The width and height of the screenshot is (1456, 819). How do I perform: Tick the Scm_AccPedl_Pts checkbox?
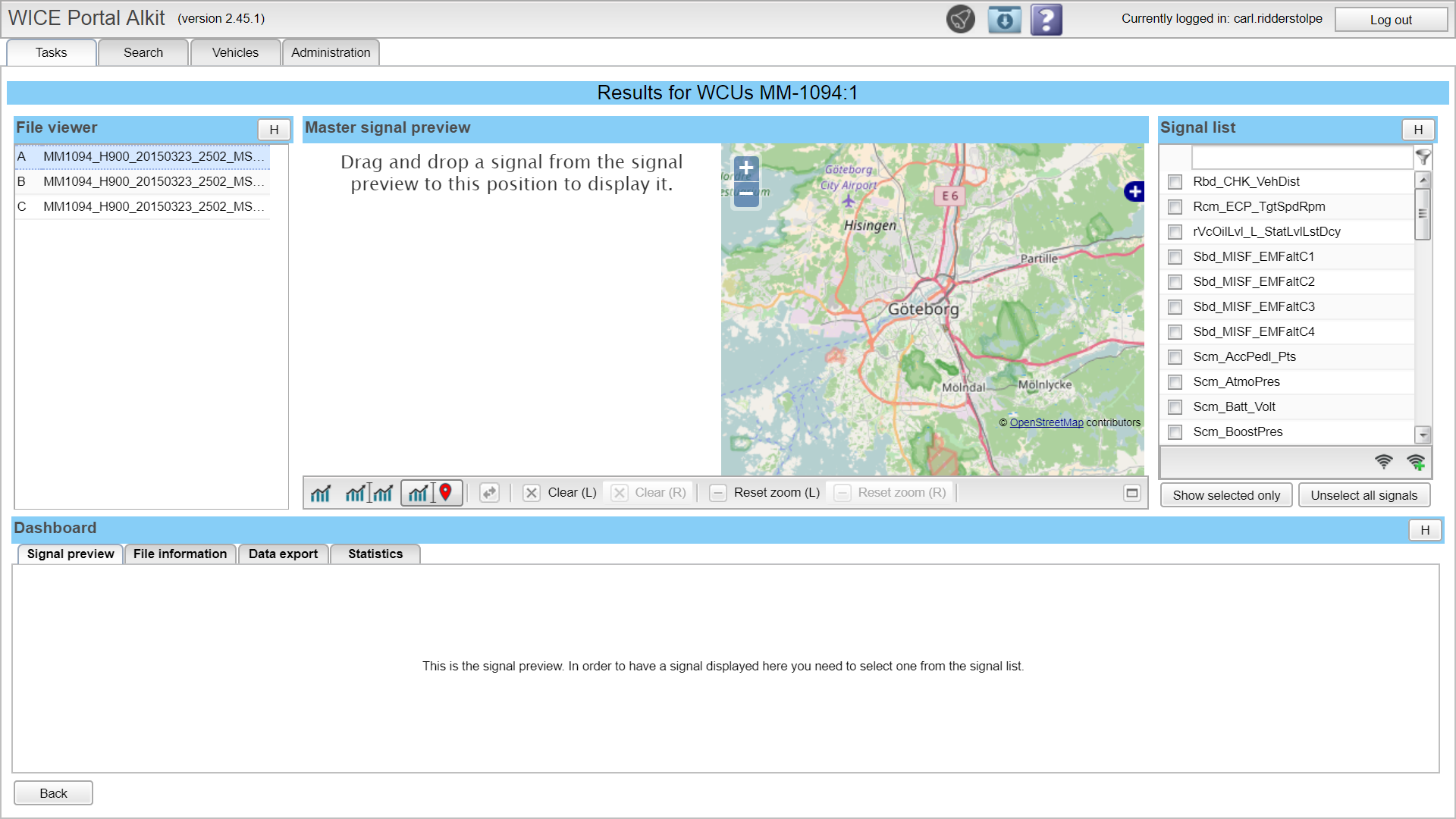1175,357
